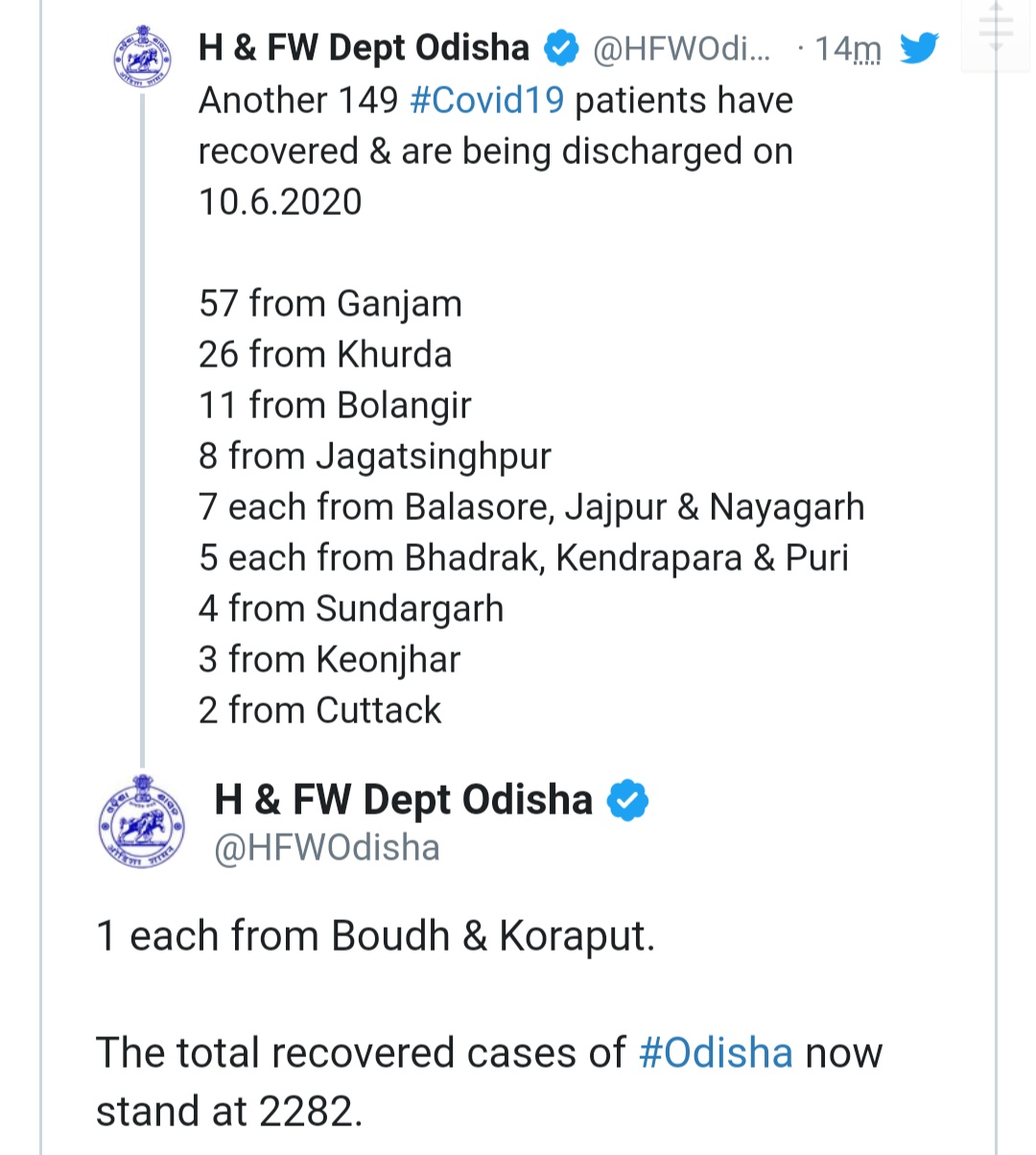Viewport: 1036px width, 1155px height.
Task: Click the "1 each from Boudh & Koraput." text
Action: pyautogui.click(x=375, y=936)
